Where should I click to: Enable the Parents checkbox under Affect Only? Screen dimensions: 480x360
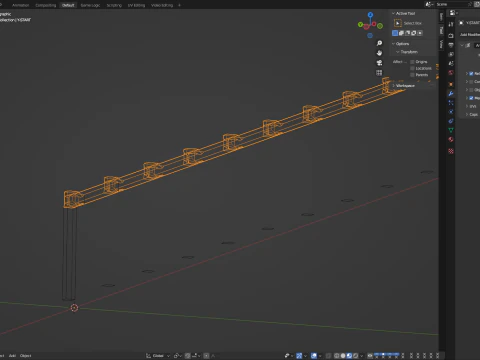coord(412,75)
